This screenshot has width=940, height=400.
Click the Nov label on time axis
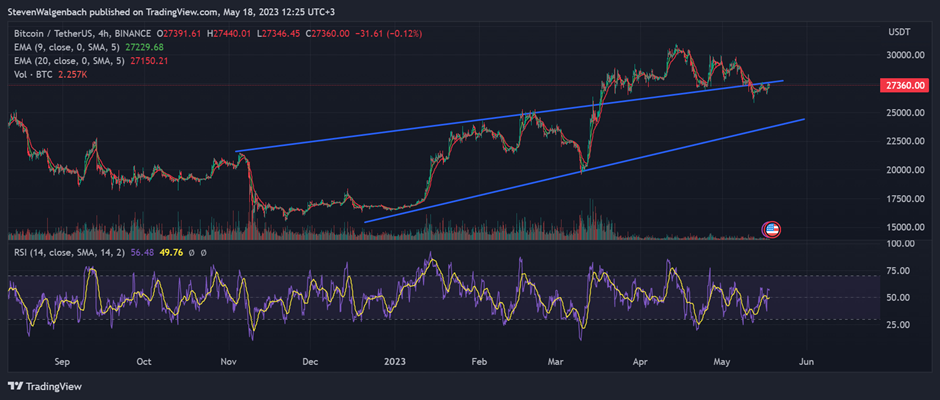click(228, 362)
